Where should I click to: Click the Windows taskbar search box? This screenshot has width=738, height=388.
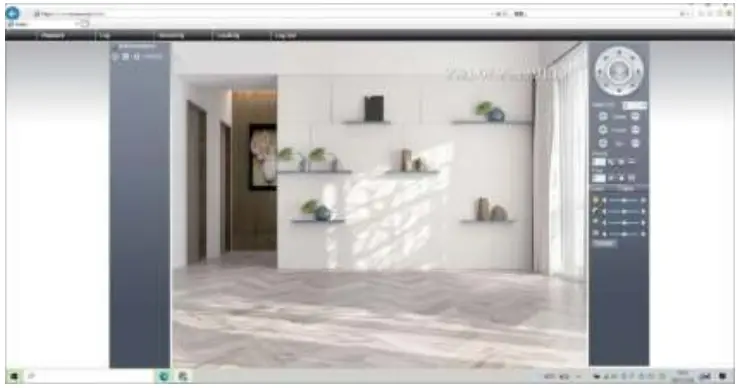tap(89, 376)
